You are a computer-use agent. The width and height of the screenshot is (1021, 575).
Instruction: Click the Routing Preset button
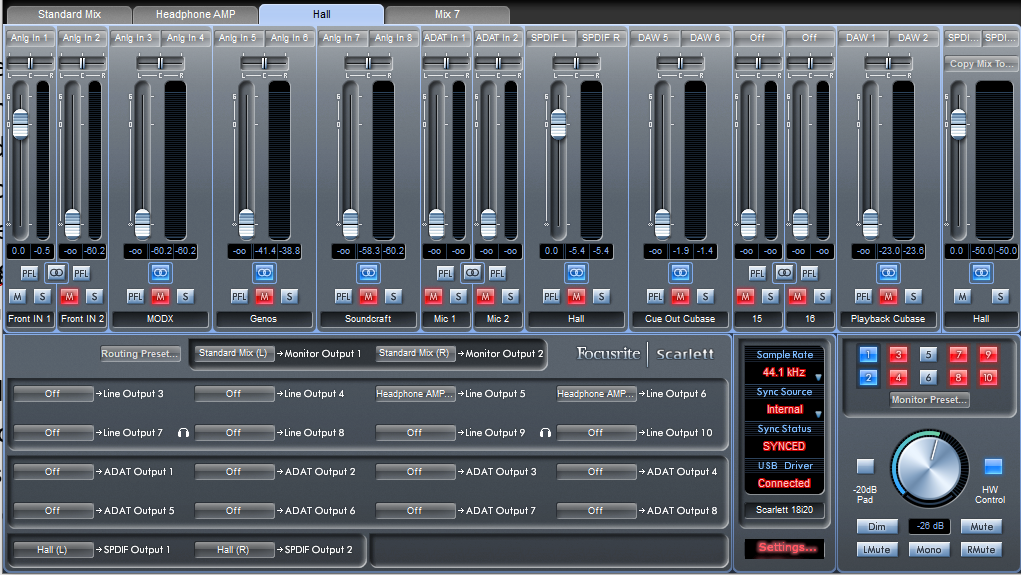point(140,354)
